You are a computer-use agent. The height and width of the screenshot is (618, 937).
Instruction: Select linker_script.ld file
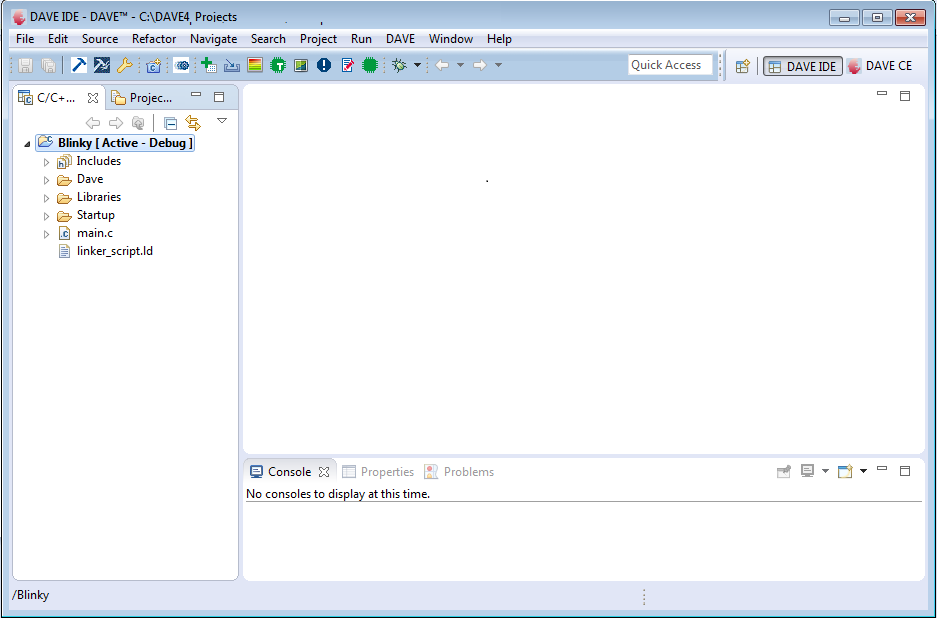(106, 251)
